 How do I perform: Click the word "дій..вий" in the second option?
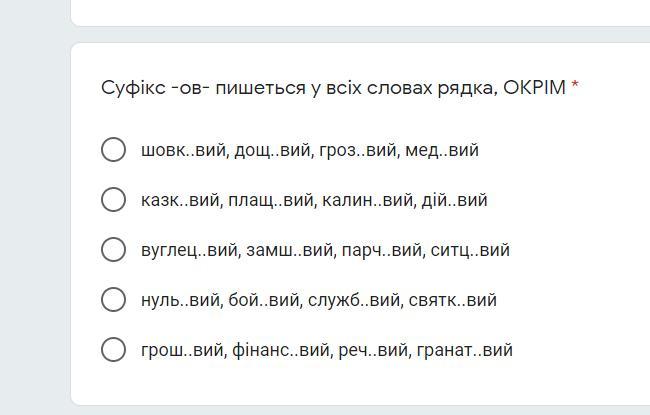[x=455, y=200]
